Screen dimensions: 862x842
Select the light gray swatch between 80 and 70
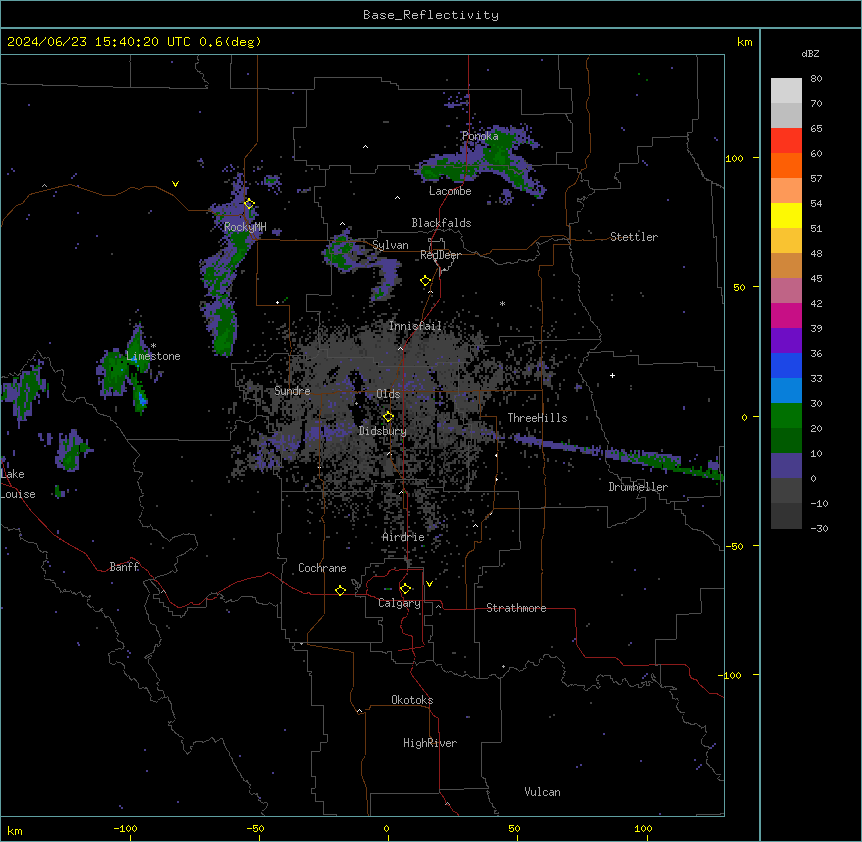786,91
